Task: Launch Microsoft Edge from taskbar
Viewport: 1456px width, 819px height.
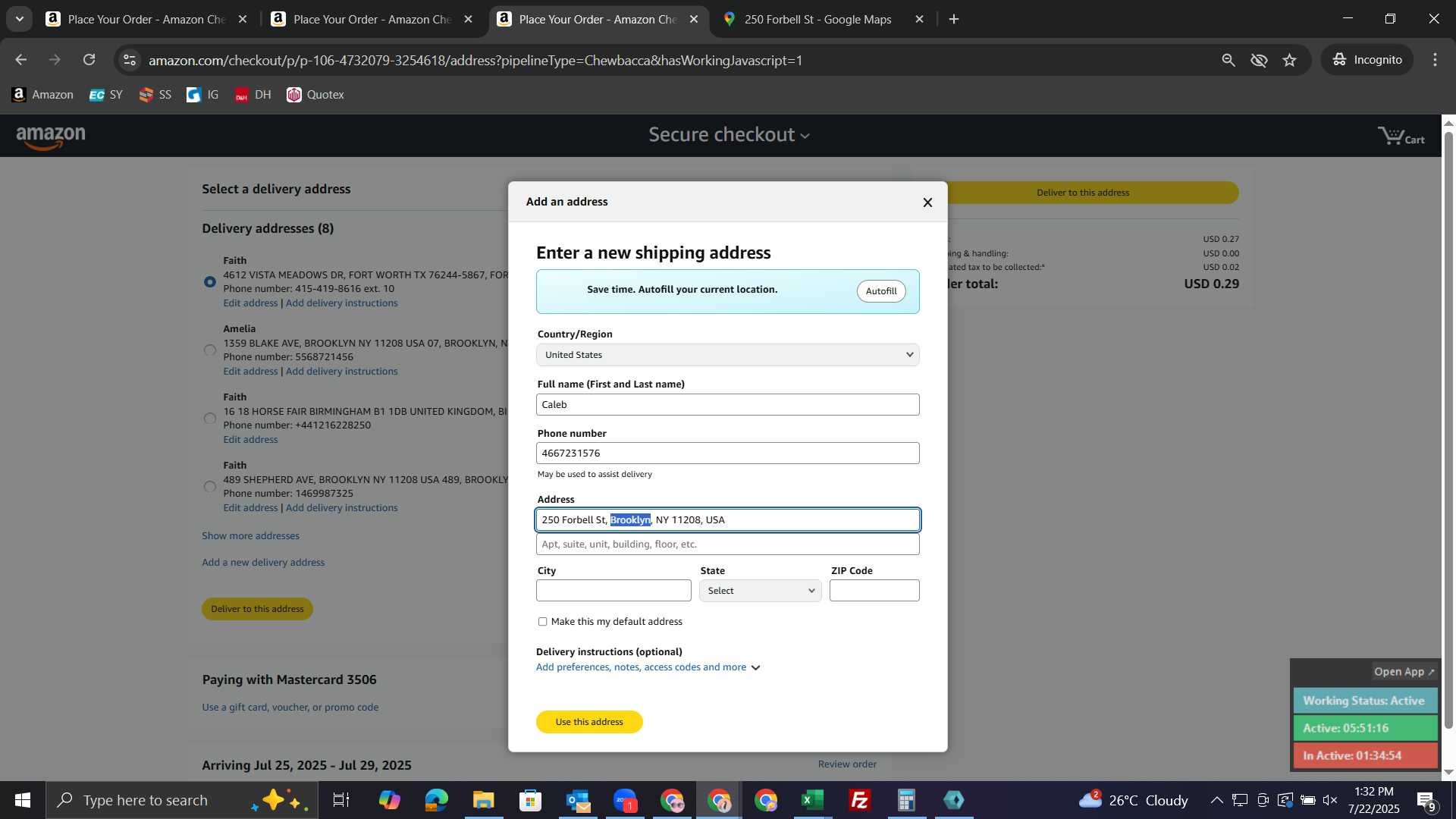Action: pos(436,800)
